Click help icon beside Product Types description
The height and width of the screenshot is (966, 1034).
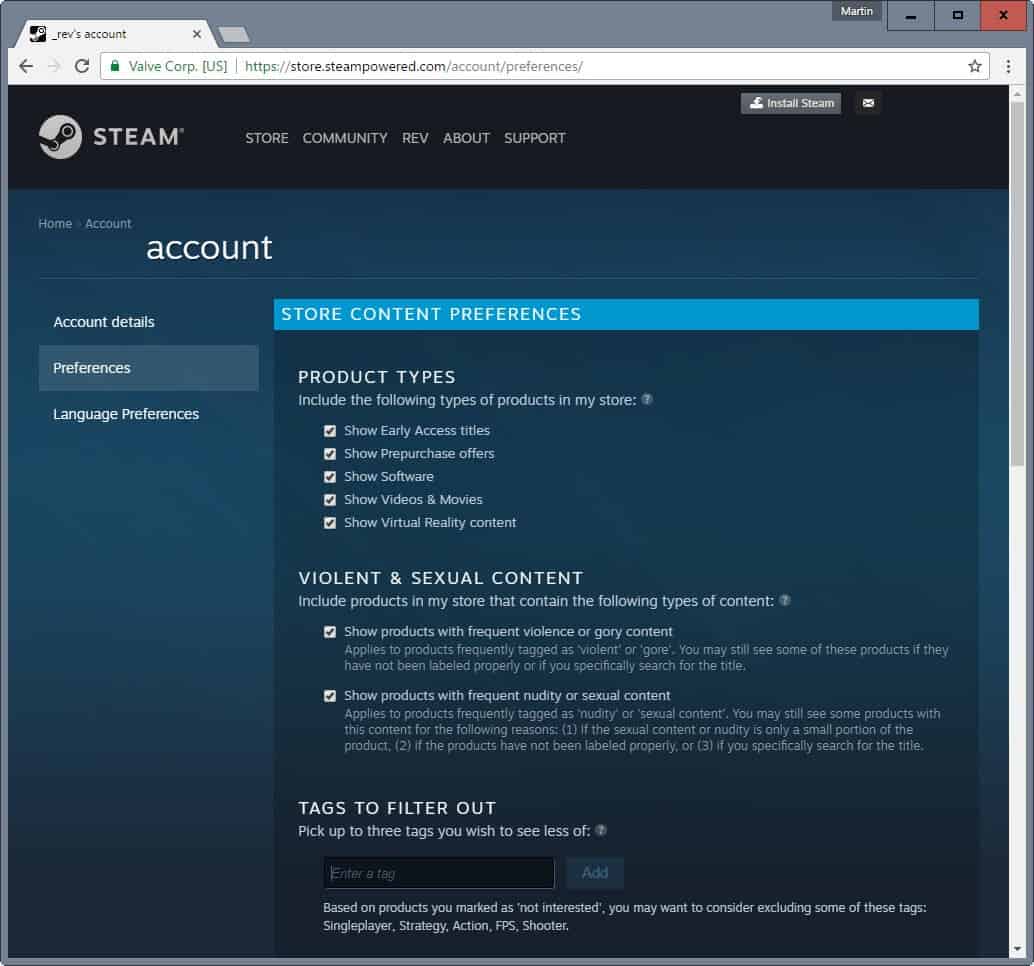pos(647,399)
